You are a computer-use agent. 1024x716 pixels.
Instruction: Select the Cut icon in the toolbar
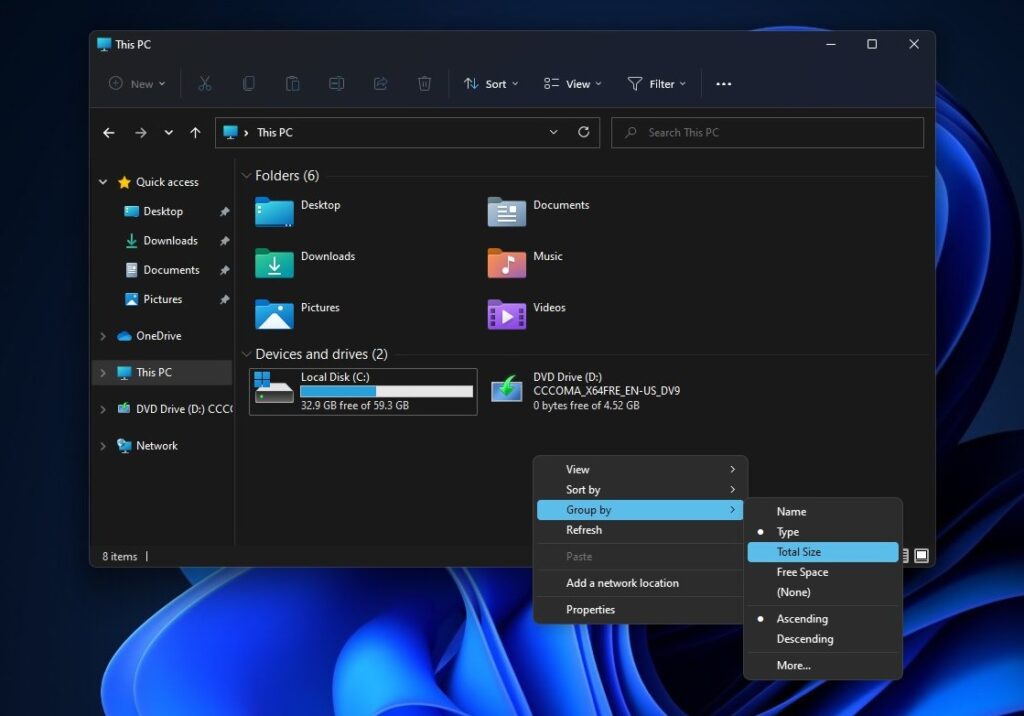click(205, 84)
